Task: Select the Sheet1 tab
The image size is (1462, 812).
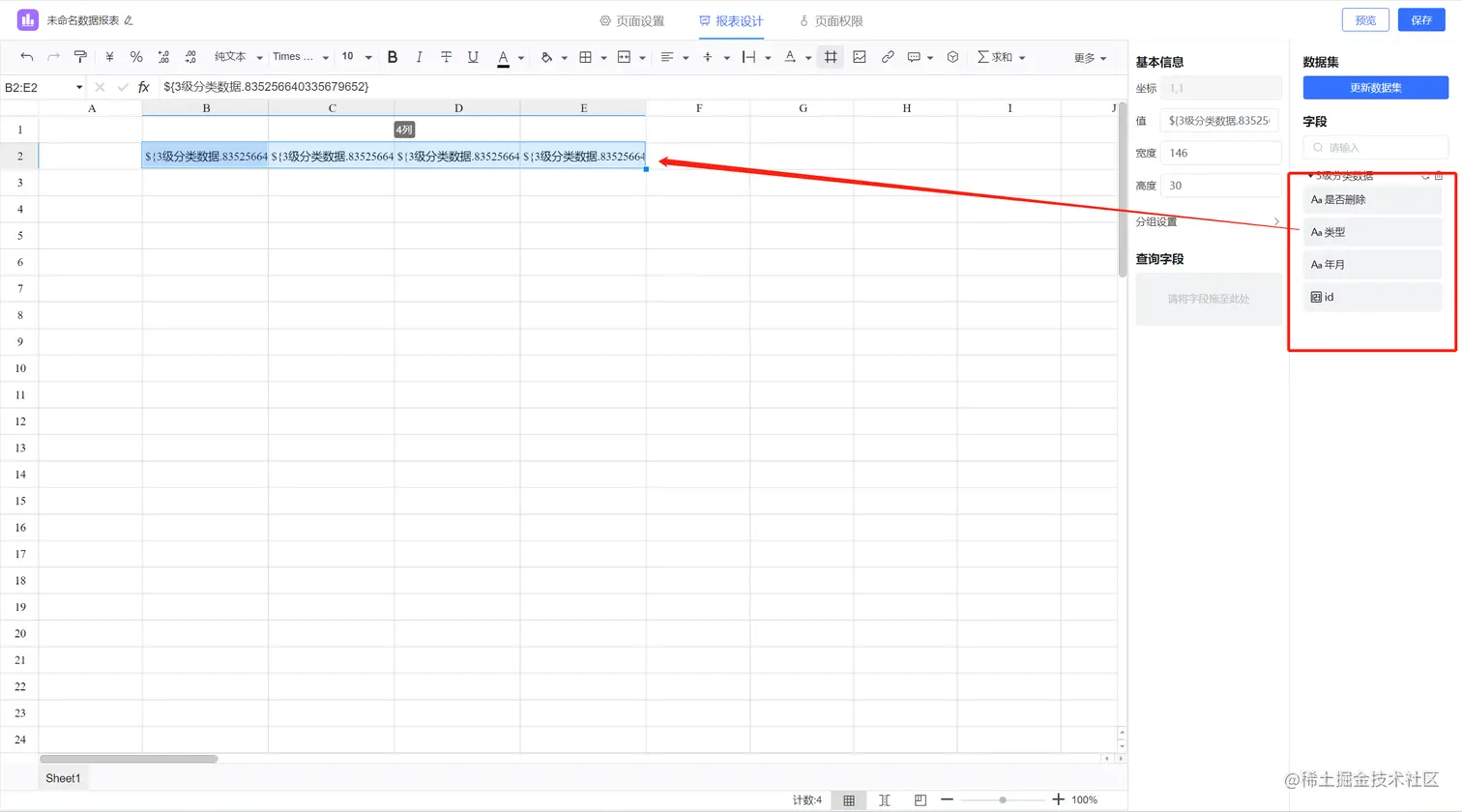Action: [x=63, y=778]
